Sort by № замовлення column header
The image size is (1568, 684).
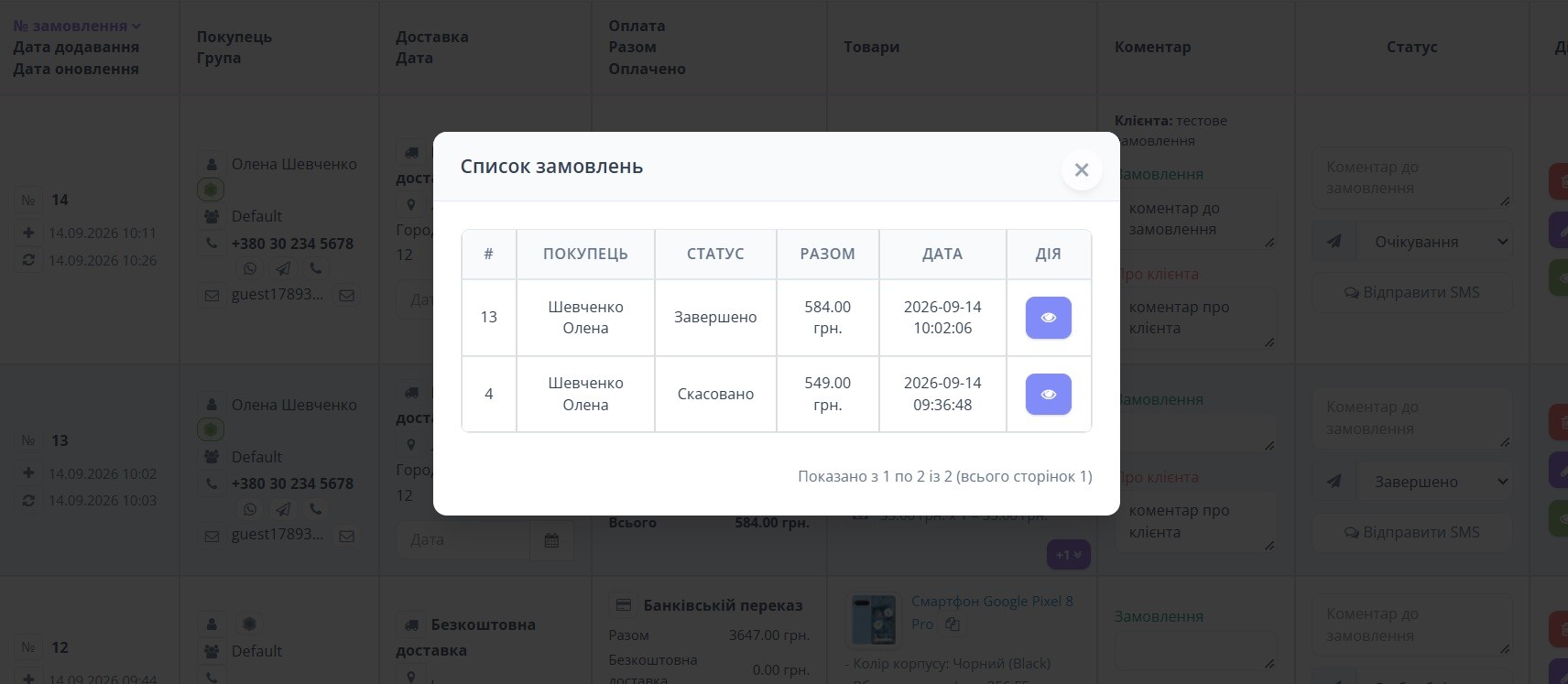pyautogui.click(x=77, y=26)
